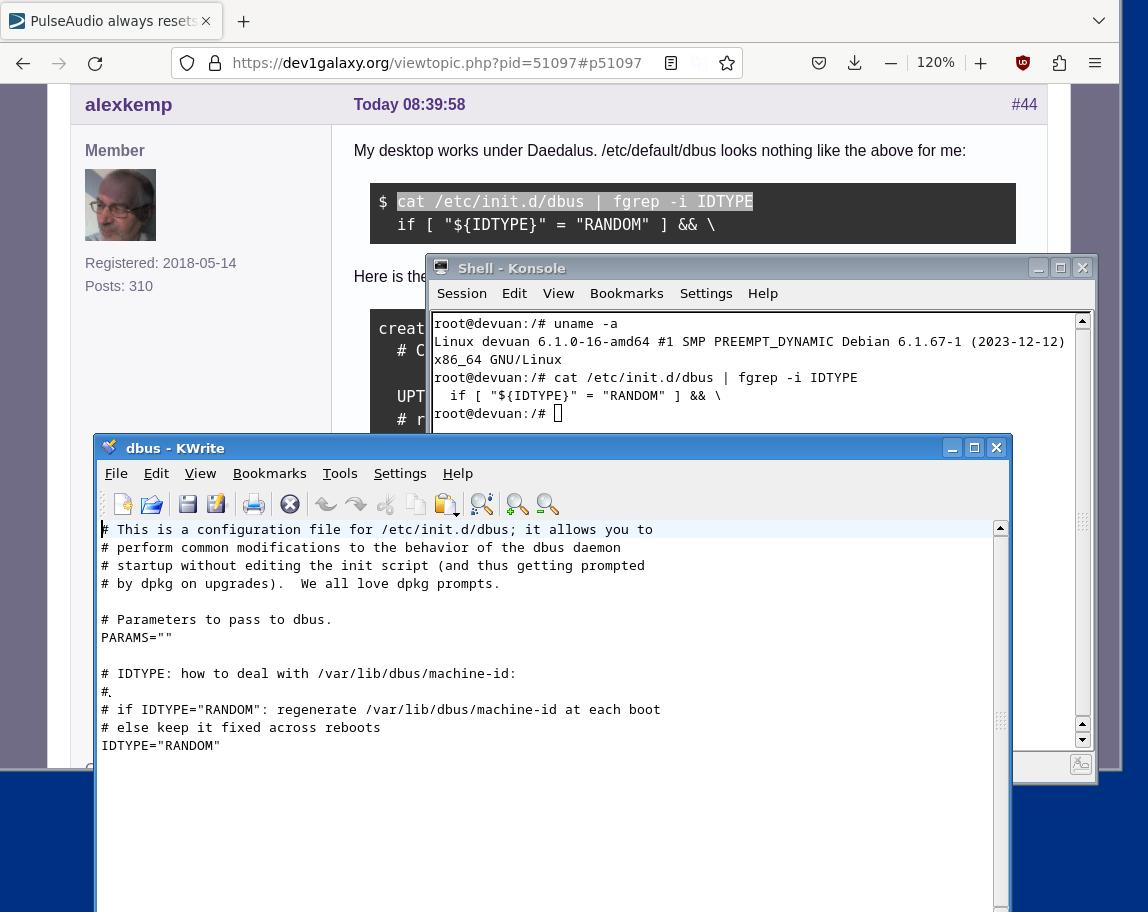Toggle Firefox reader view icon

click(671, 63)
